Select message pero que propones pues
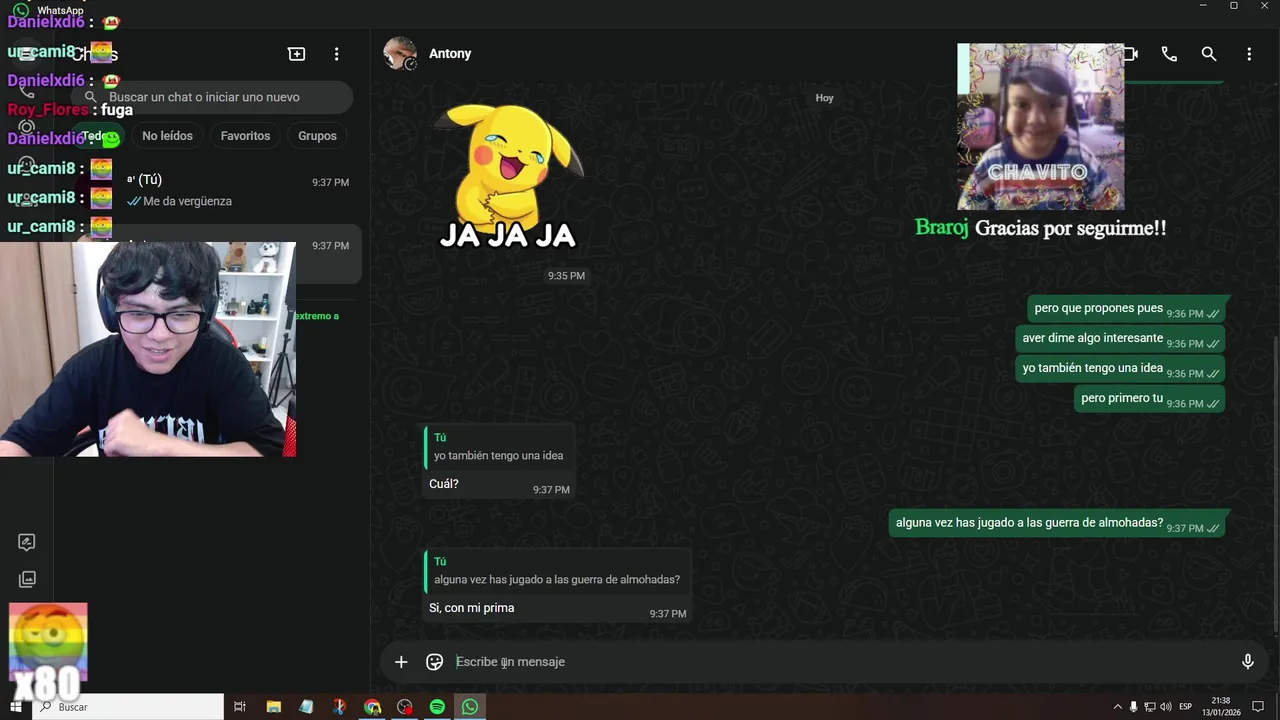 pos(1126,309)
